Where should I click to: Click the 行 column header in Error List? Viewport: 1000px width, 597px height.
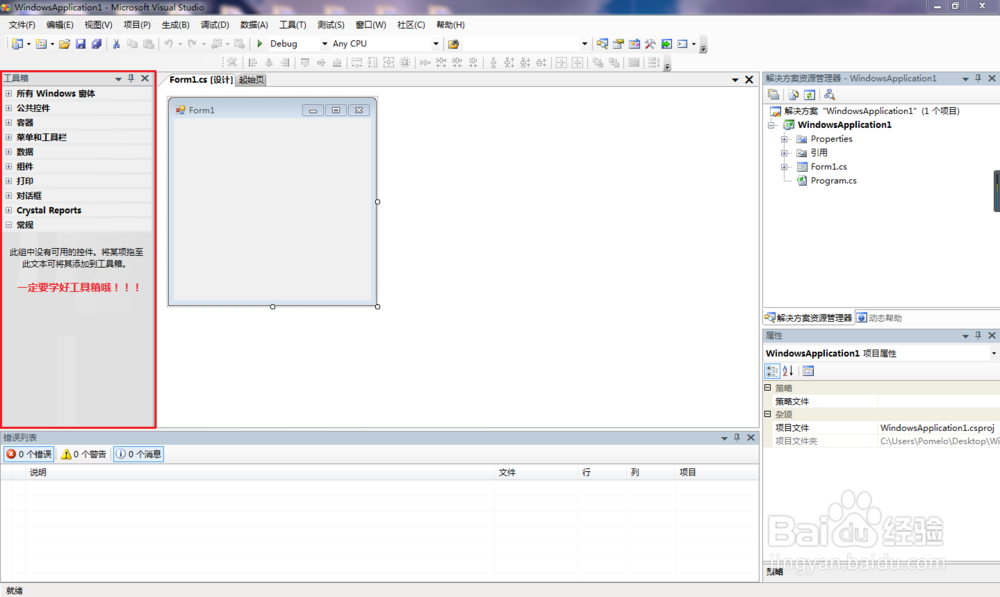coord(603,472)
